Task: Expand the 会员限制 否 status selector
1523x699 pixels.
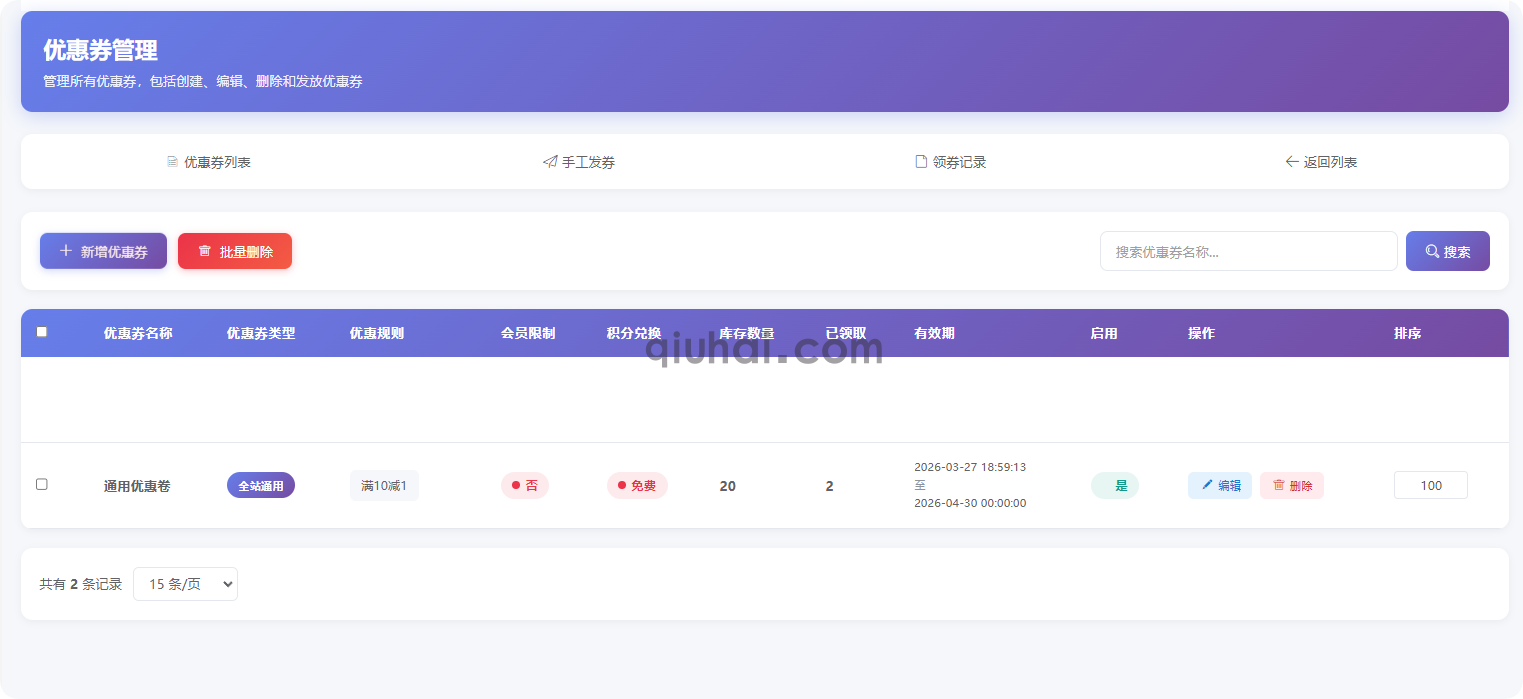Action: coord(525,485)
